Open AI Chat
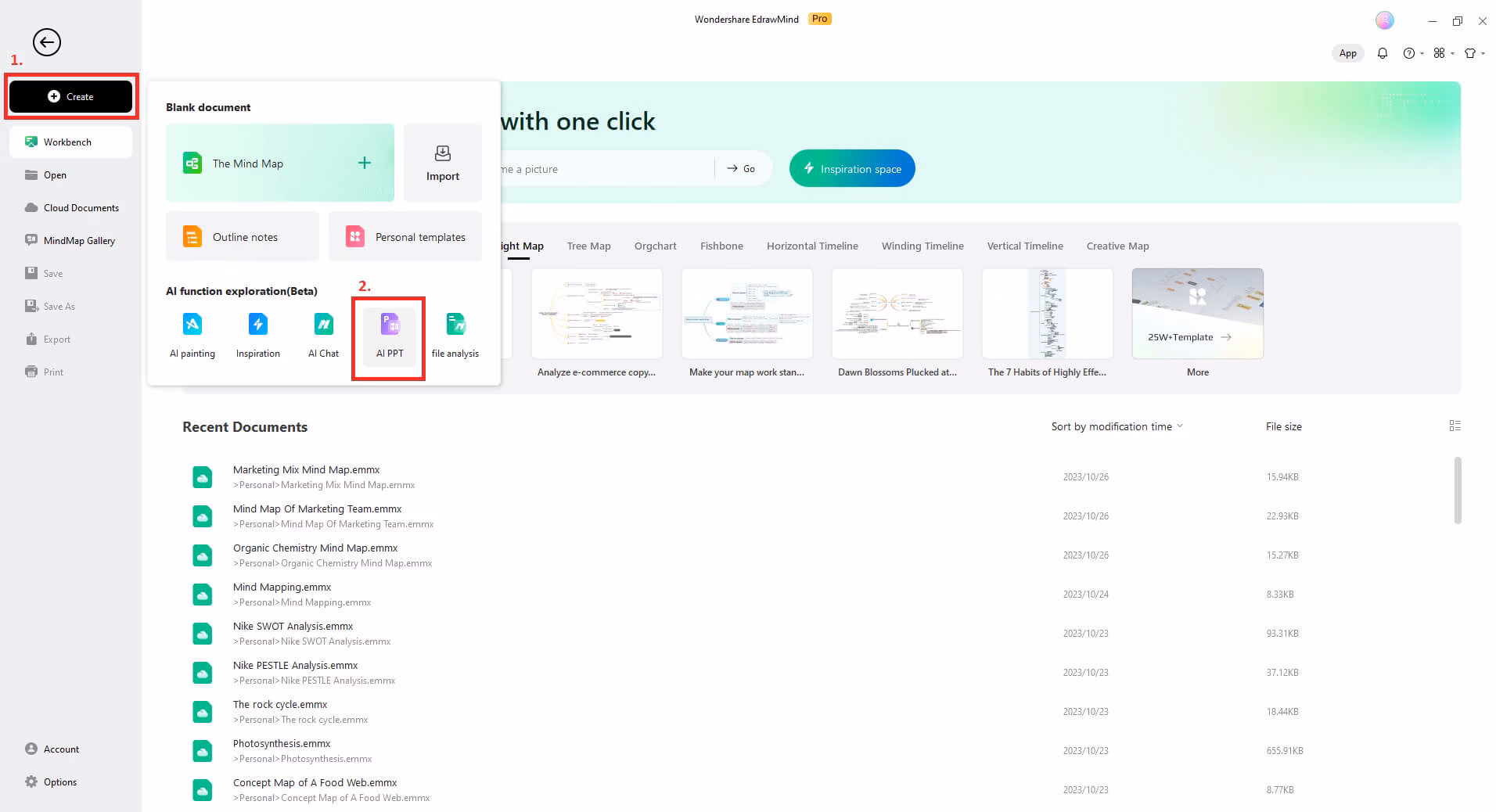 [323, 334]
